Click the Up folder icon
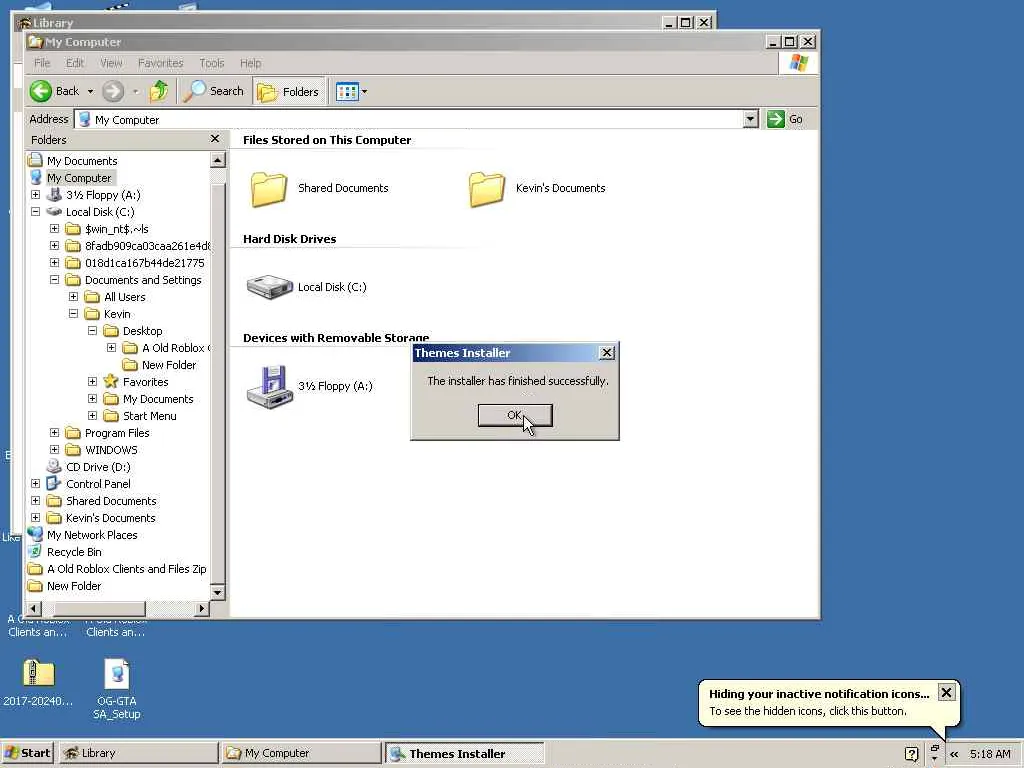The image size is (1024, 768). (159, 91)
